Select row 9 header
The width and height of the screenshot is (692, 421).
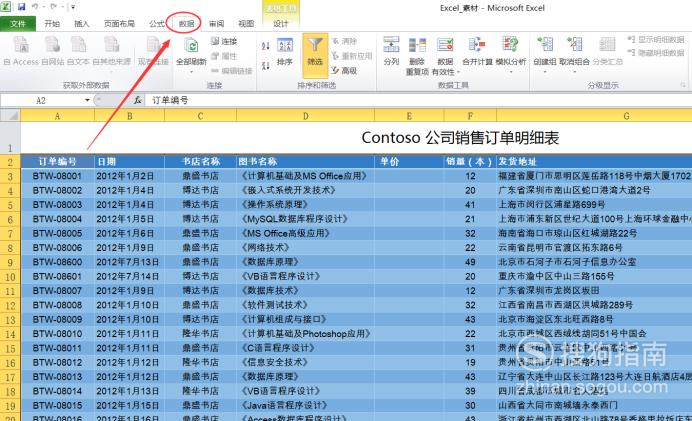pyautogui.click(x=10, y=262)
